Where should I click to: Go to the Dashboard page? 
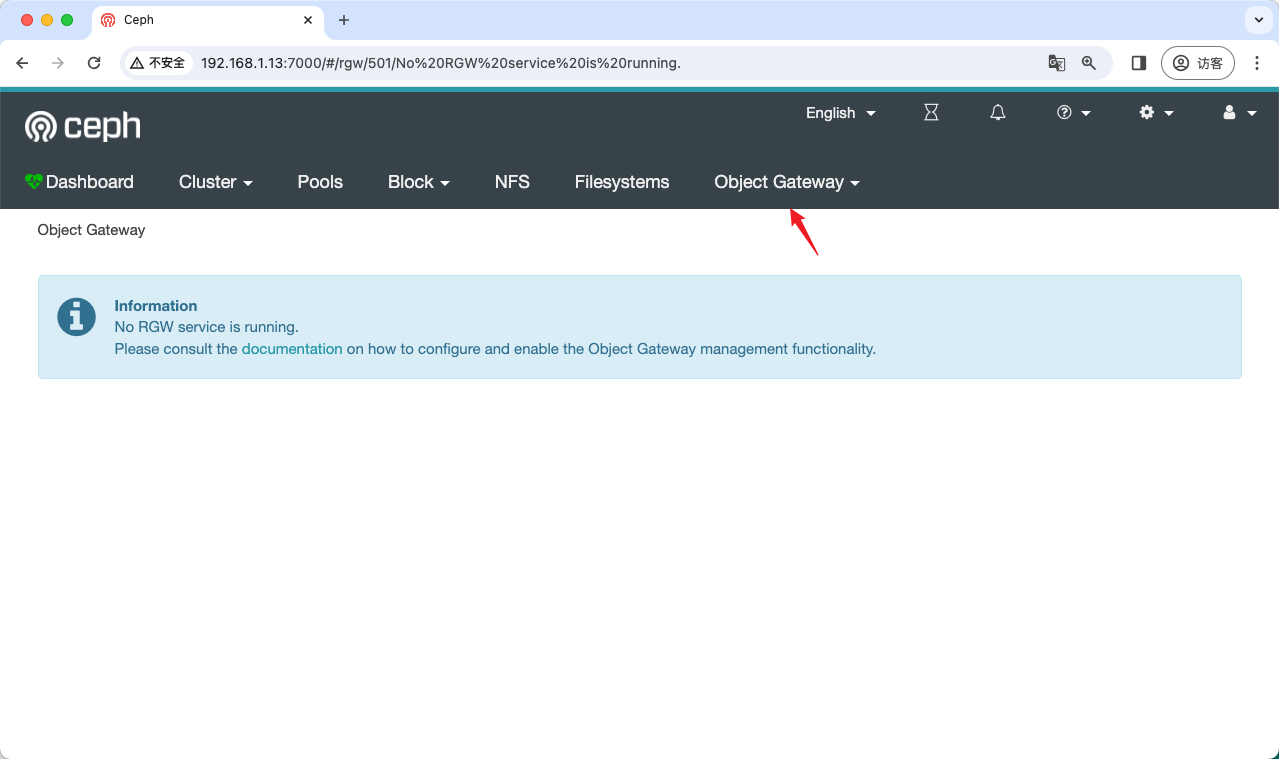[x=80, y=182]
